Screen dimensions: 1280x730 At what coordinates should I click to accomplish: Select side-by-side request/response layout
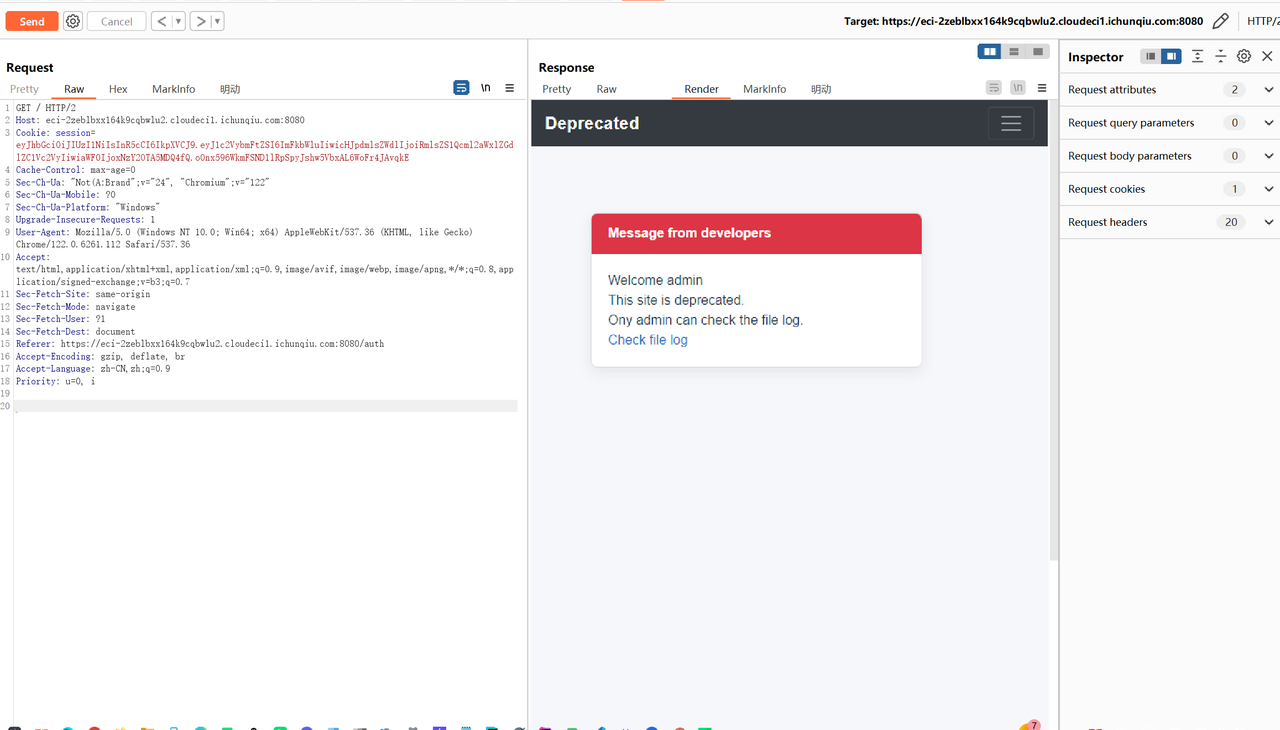(990, 52)
